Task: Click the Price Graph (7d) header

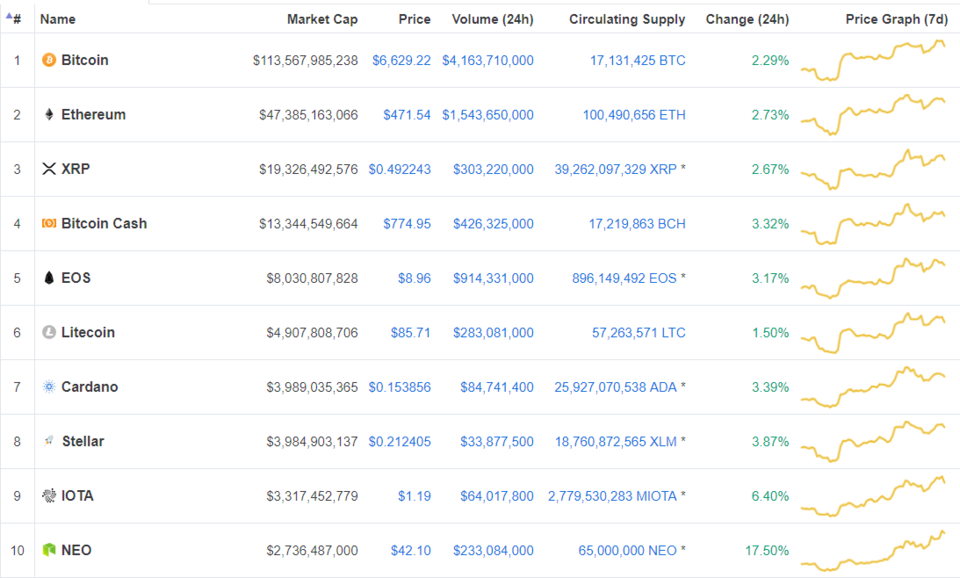Action: point(896,19)
